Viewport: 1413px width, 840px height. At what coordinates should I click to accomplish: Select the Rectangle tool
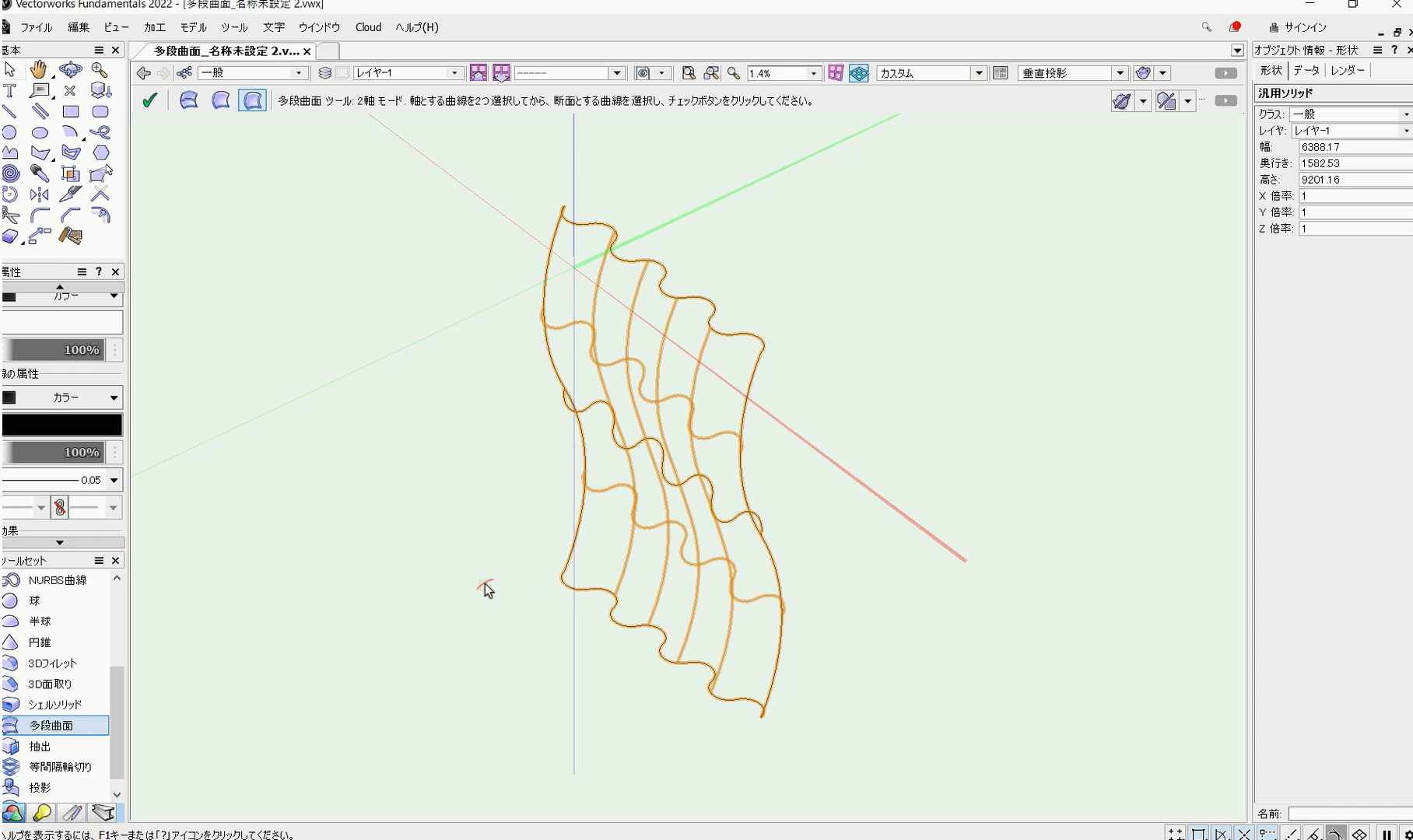click(71, 111)
